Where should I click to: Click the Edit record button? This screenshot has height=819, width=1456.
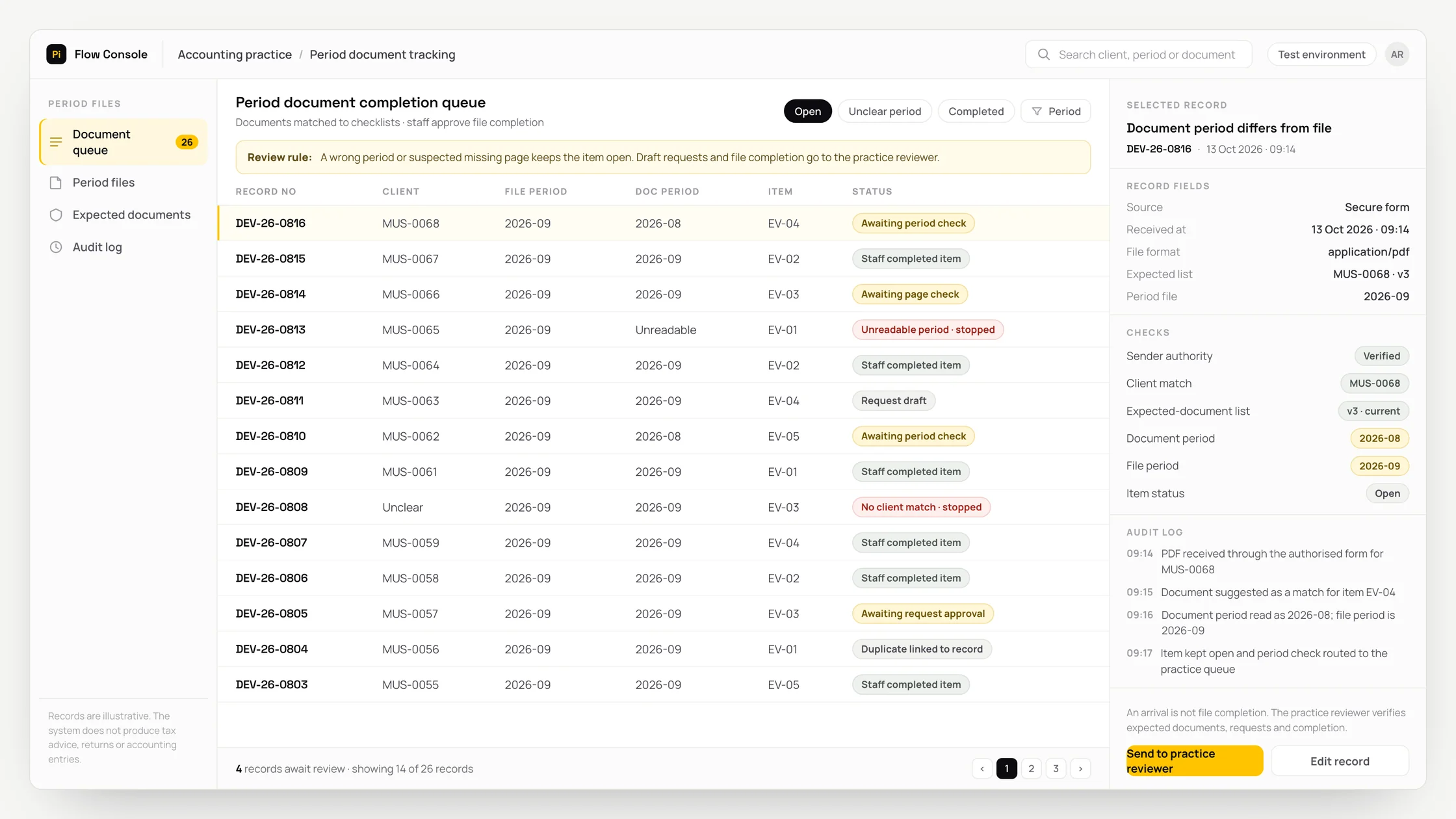pos(1340,760)
